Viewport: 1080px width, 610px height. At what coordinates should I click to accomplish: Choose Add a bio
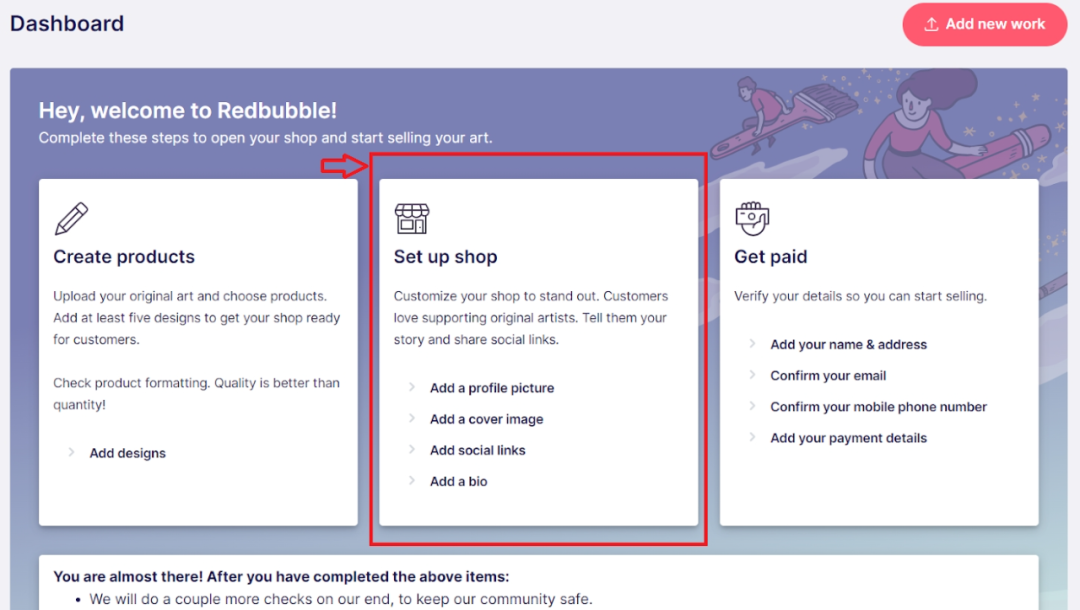point(459,481)
